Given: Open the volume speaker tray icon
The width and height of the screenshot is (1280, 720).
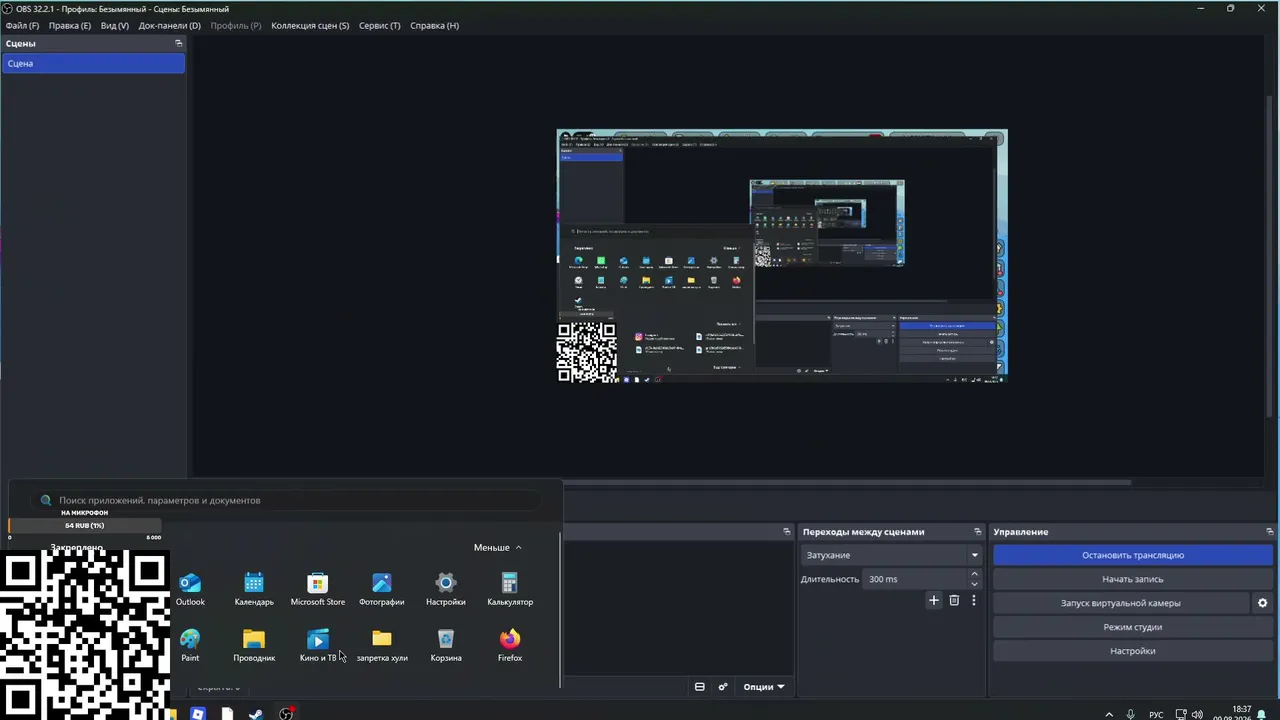Looking at the screenshot, I should coord(1197,714).
